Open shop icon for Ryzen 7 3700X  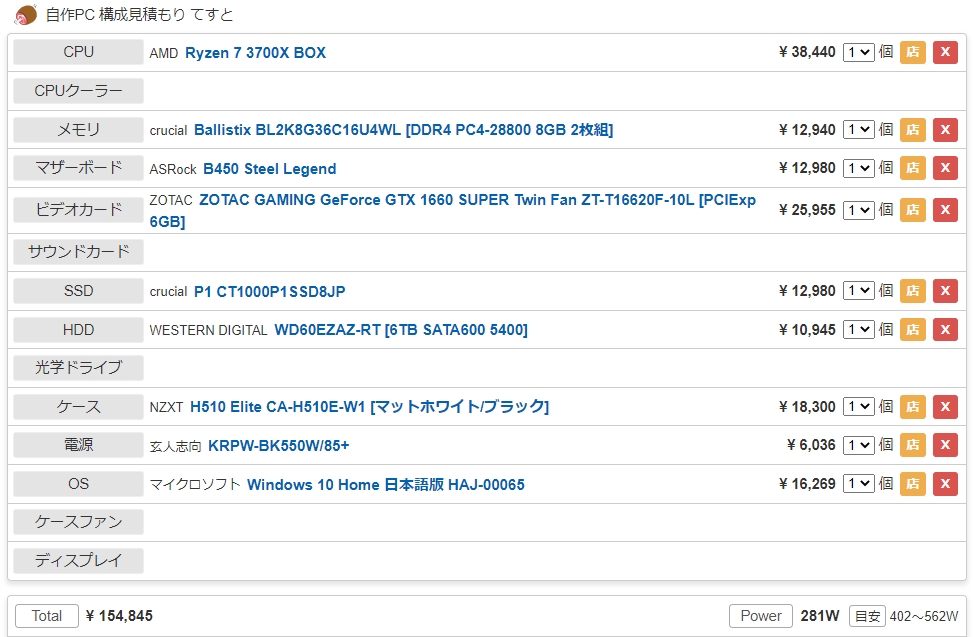(x=912, y=52)
